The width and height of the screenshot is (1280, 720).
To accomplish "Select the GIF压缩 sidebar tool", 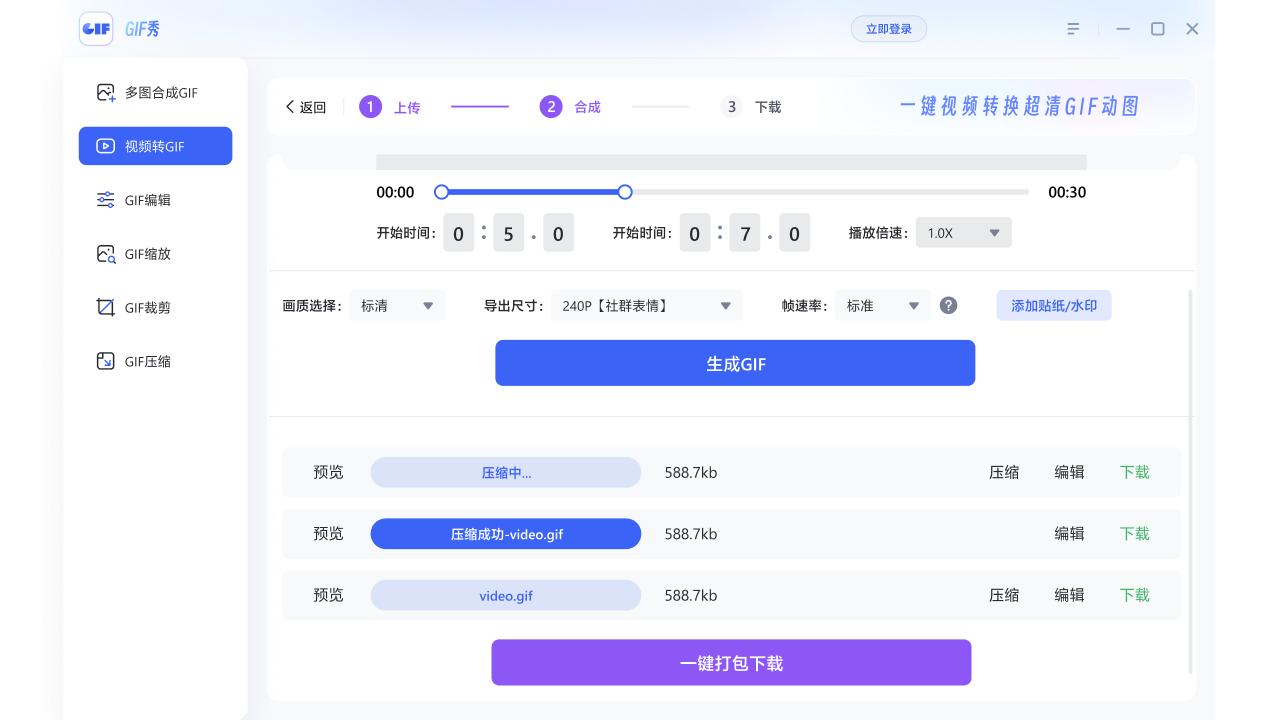I will click(155, 361).
